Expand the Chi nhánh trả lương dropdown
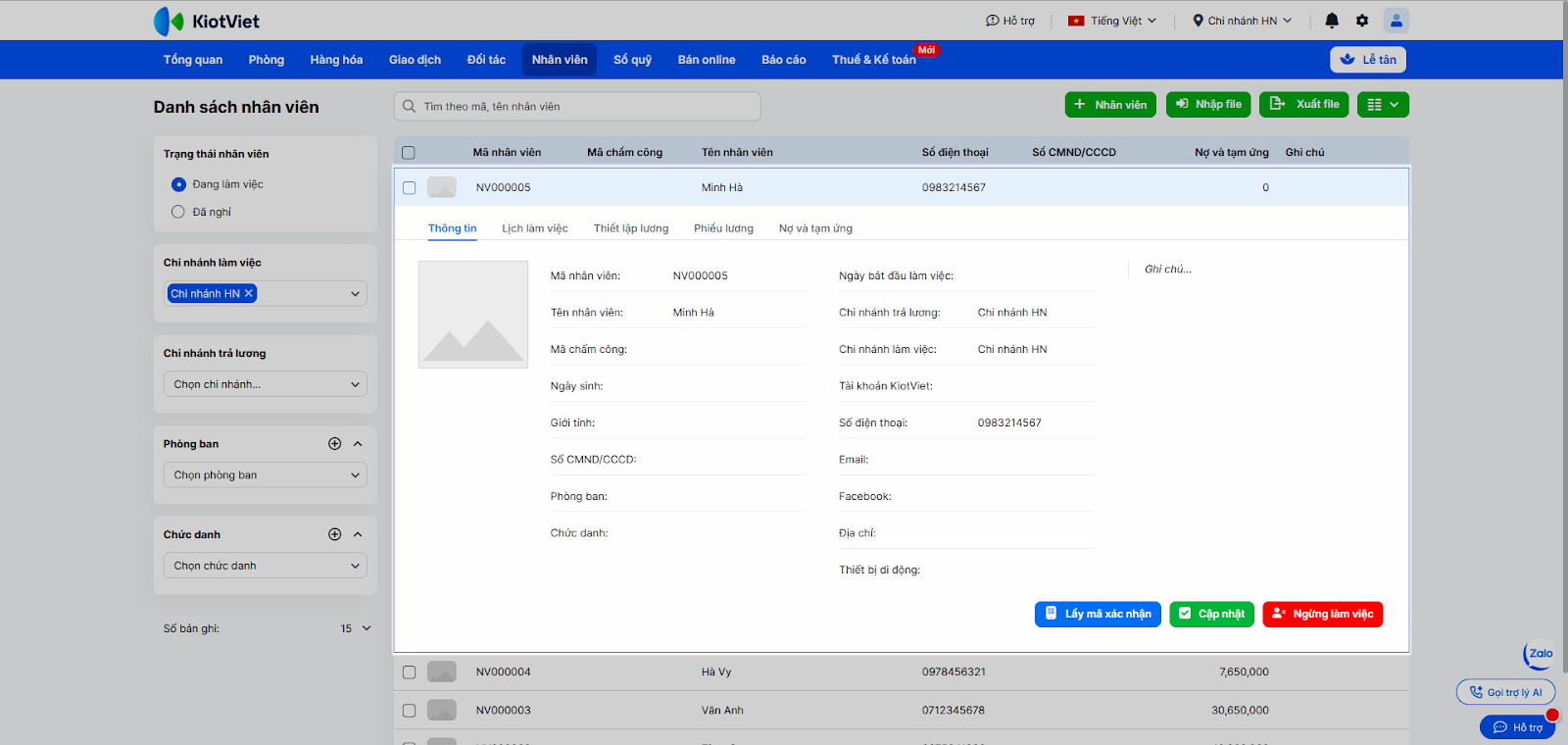The width and height of the screenshot is (1568, 745). pos(265,384)
